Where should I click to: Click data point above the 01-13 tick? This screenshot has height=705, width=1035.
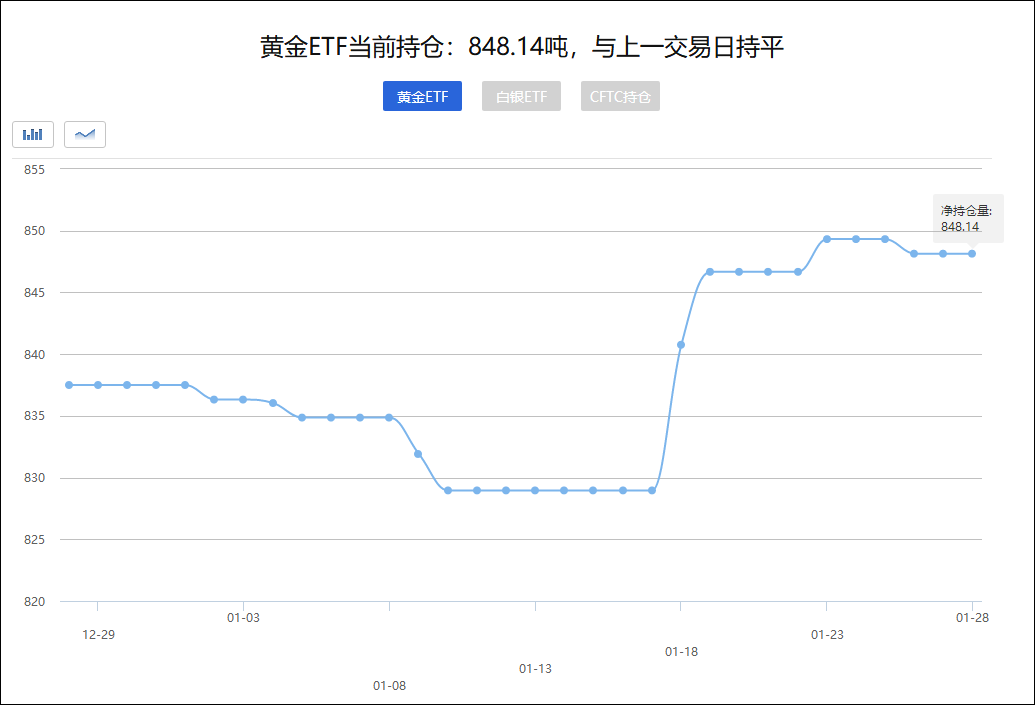(x=535, y=490)
